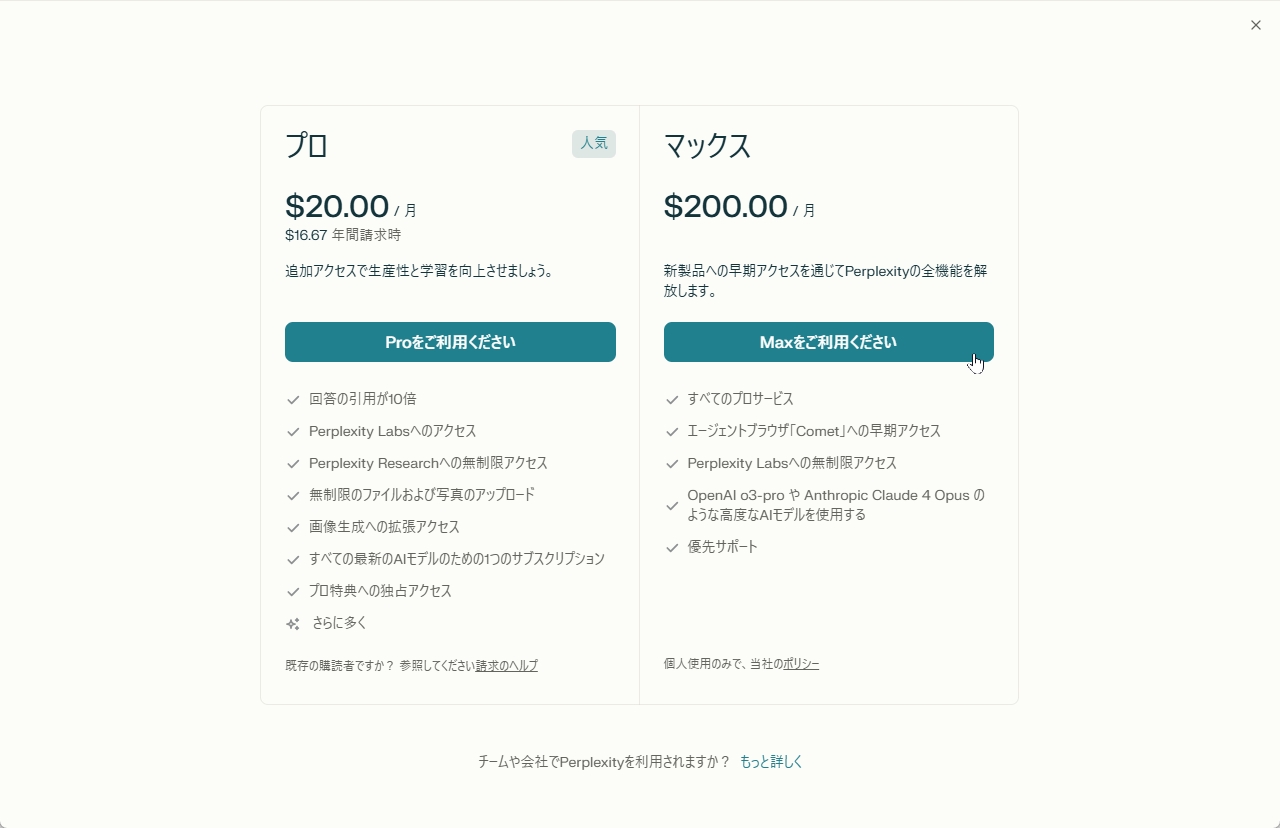
Task: Click checkmark beside 画像生成への拡張アクセス
Action: [293, 528]
